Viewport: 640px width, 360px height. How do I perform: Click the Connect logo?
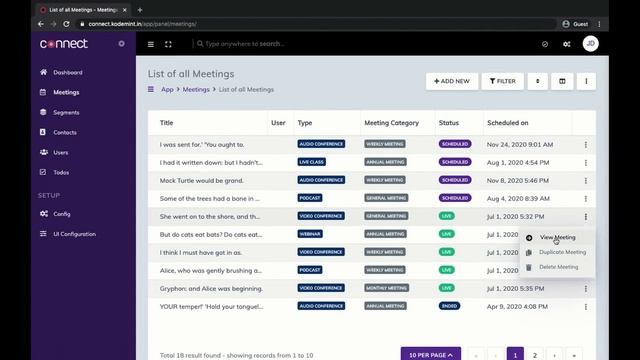click(64, 44)
